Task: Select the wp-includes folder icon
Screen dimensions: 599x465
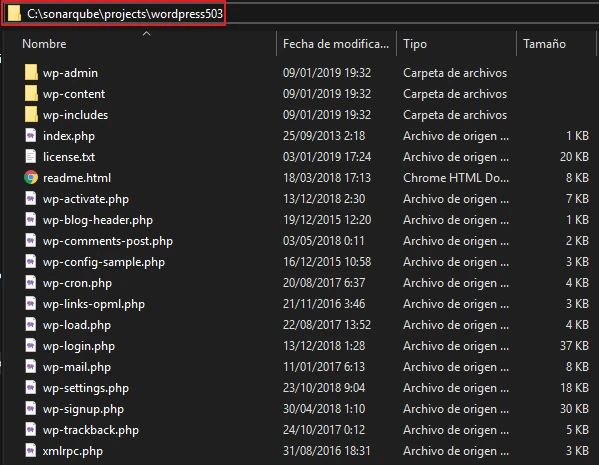Action: tap(31, 114)
